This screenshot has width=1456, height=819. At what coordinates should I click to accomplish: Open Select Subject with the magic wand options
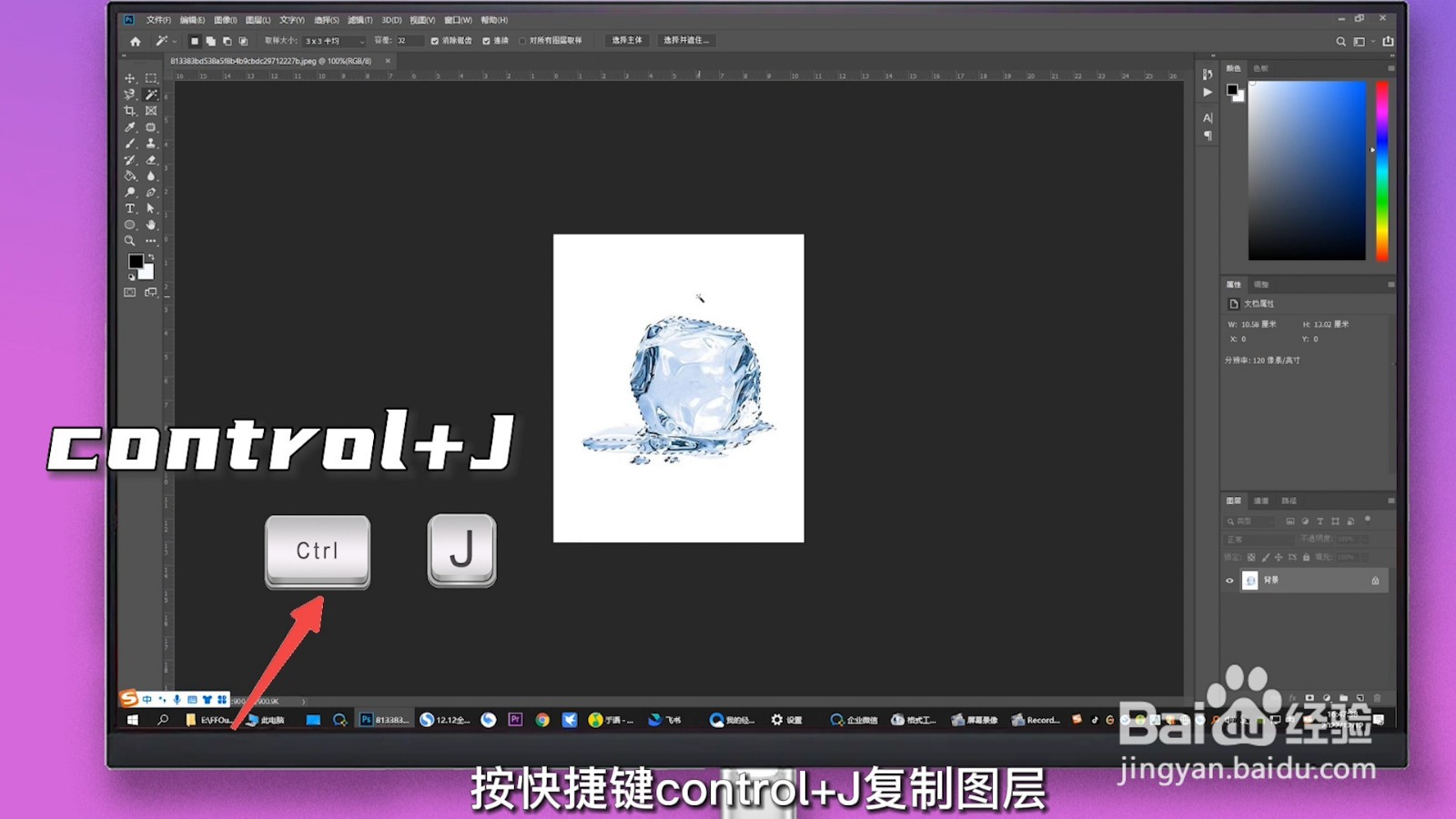(628, 40)
